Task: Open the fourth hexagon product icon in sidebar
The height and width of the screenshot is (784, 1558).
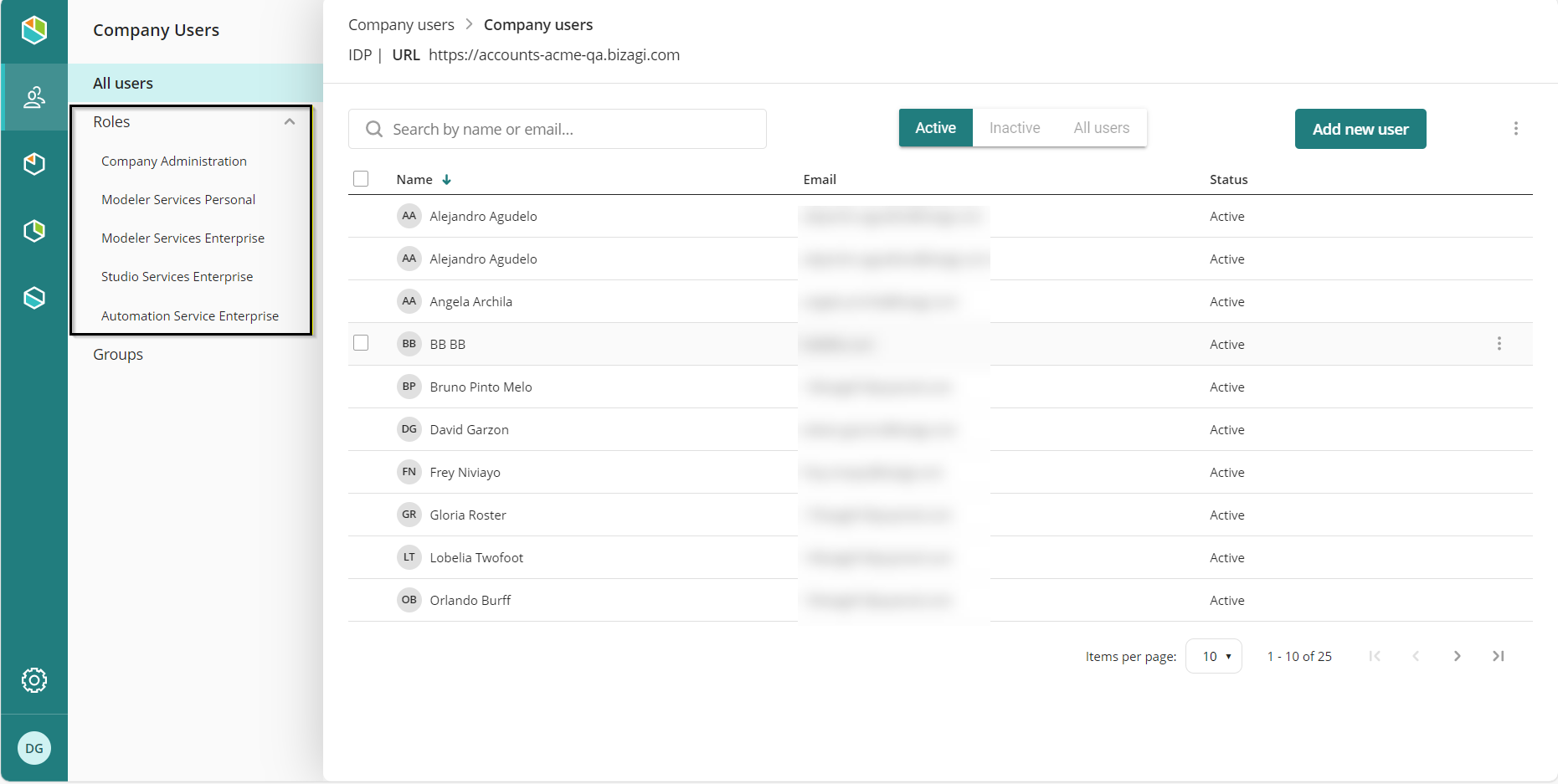Action: [34, 298]
